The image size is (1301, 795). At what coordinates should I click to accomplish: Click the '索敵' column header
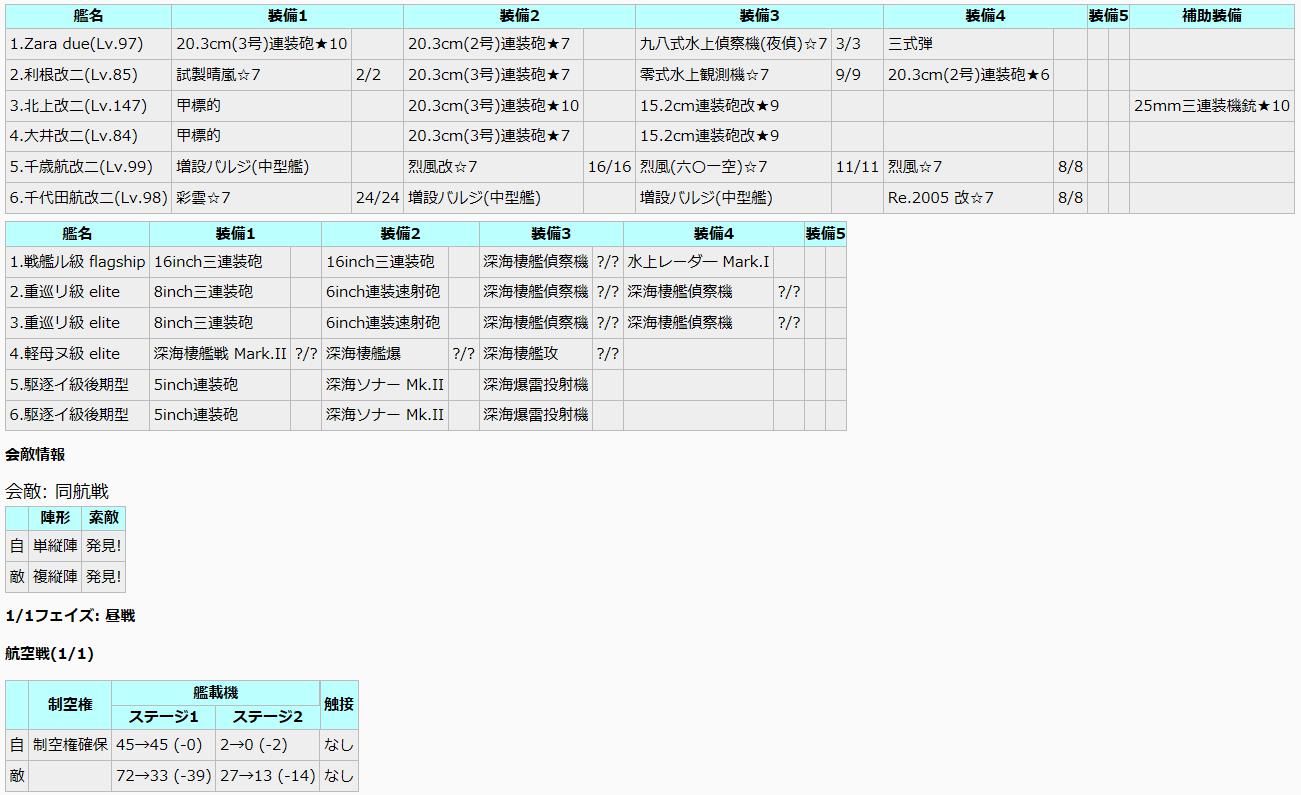103,518
